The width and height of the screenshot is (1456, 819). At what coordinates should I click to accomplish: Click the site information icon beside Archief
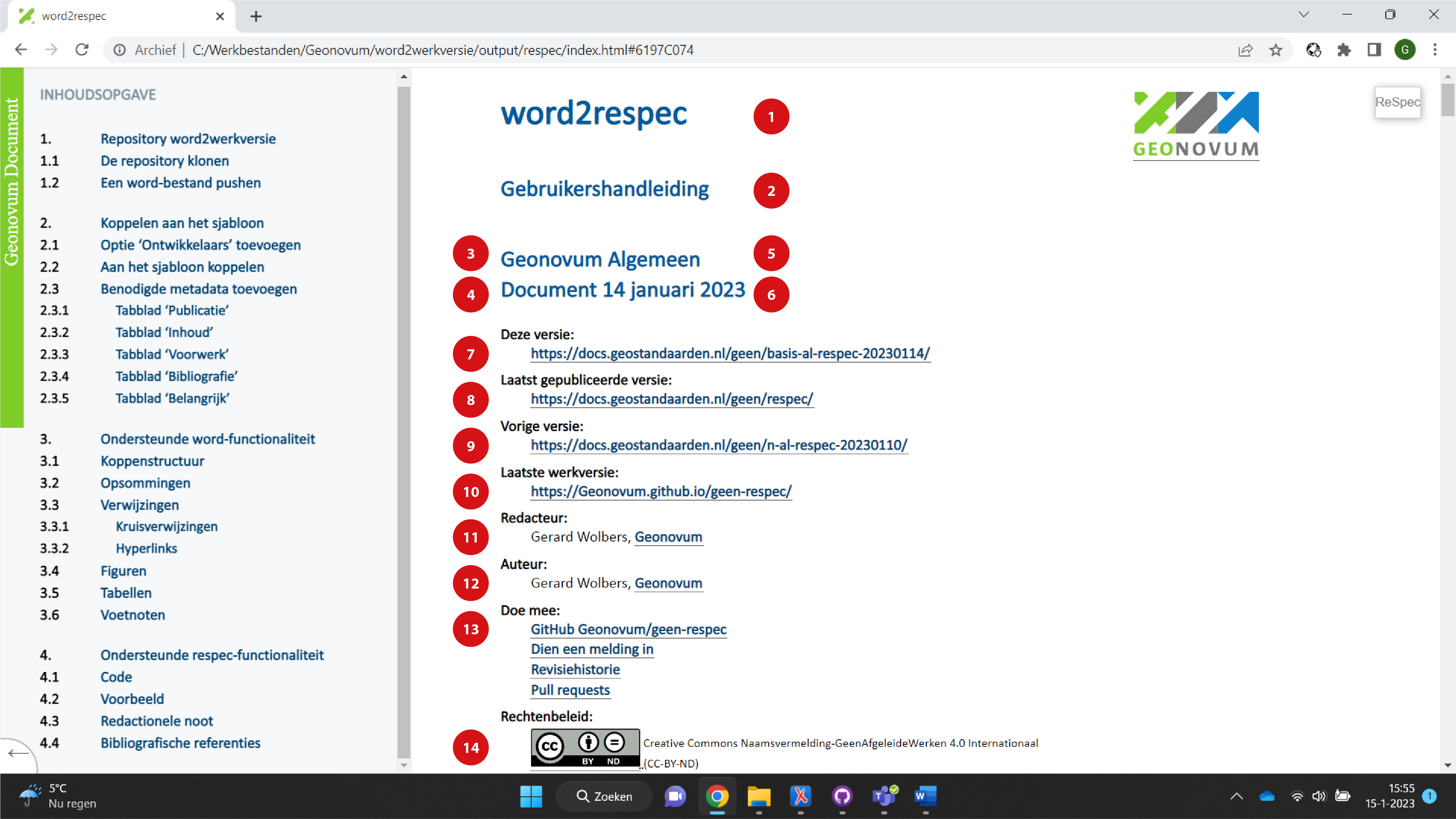coord(120,50)
